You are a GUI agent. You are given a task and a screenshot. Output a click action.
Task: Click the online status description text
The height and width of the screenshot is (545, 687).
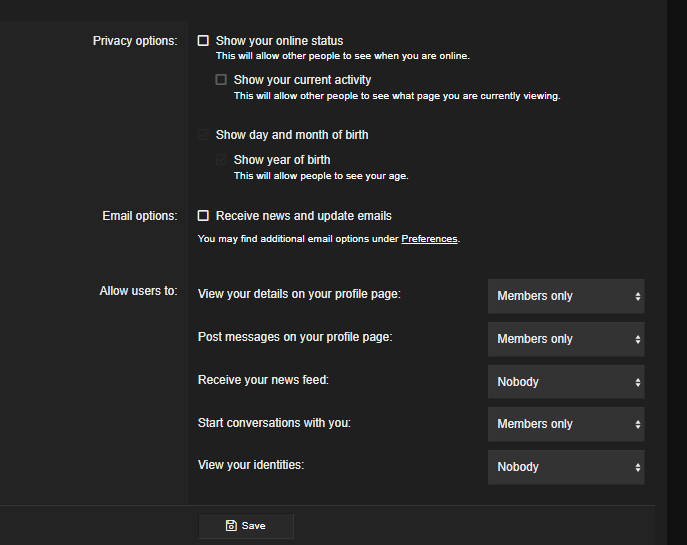pos(342,56)
